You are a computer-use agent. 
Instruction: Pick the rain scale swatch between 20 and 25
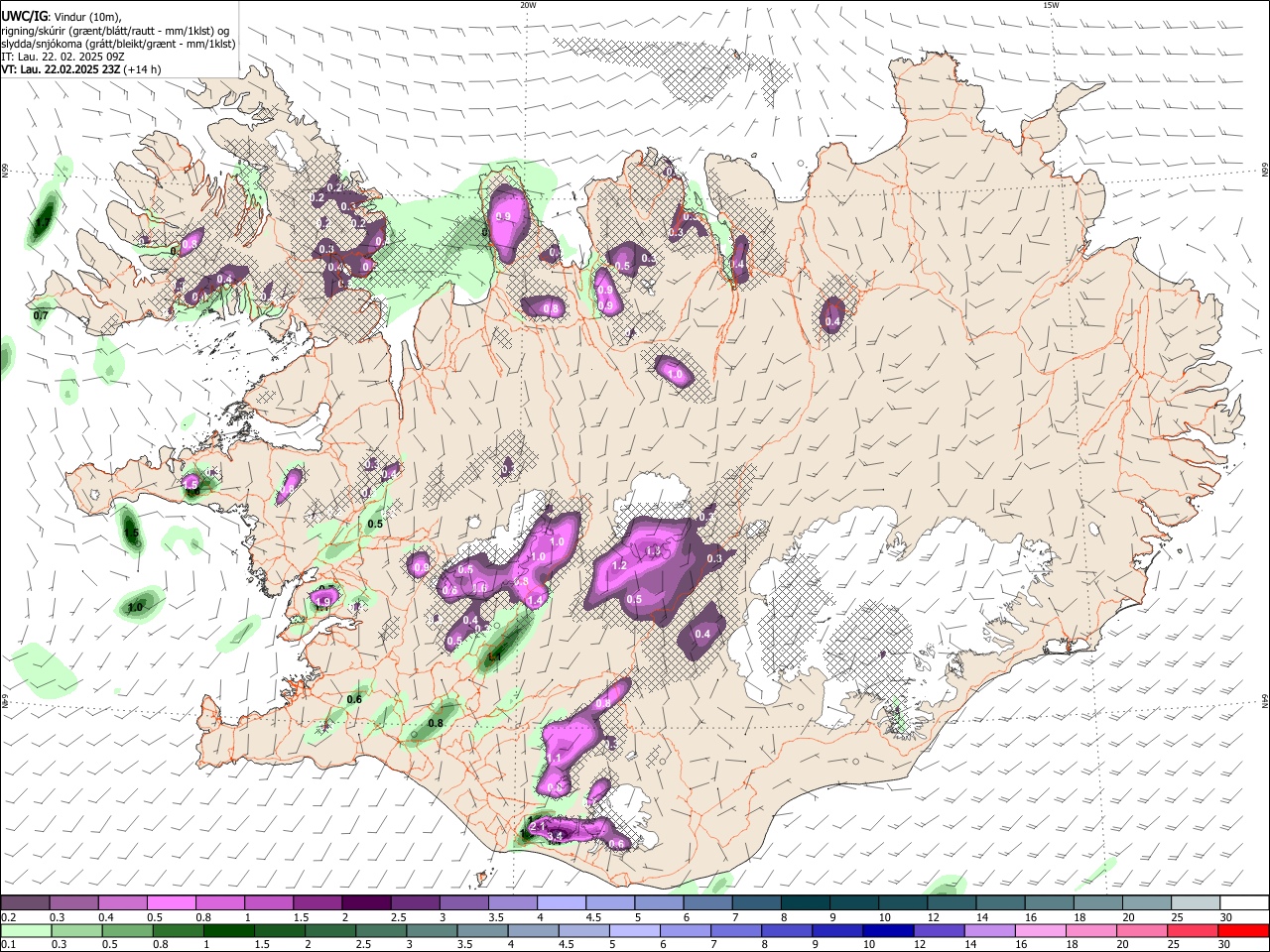pyautogui.click(x=1143, y=930)
